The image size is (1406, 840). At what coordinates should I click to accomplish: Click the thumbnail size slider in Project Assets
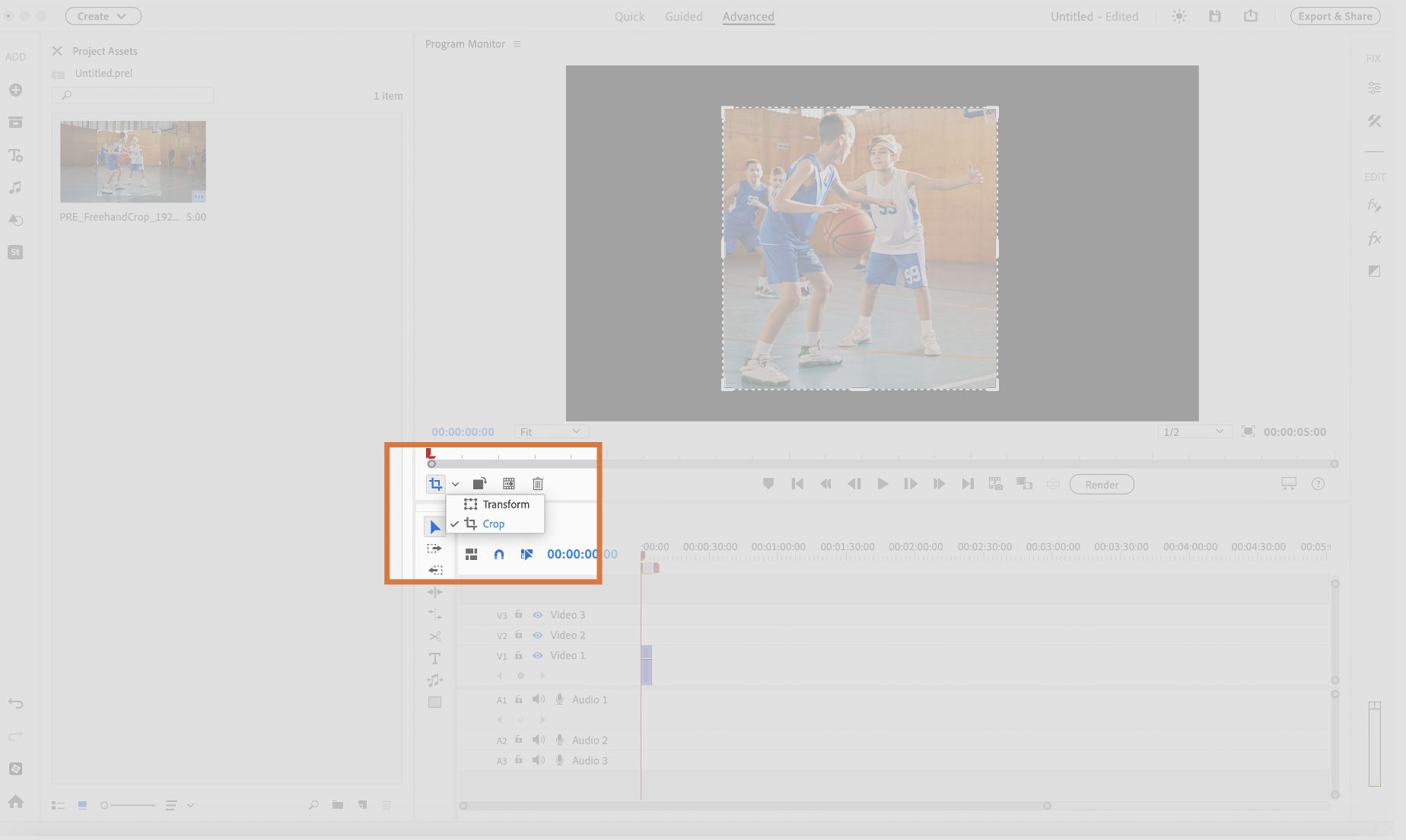pyautogui.click(x=128, y=805)
